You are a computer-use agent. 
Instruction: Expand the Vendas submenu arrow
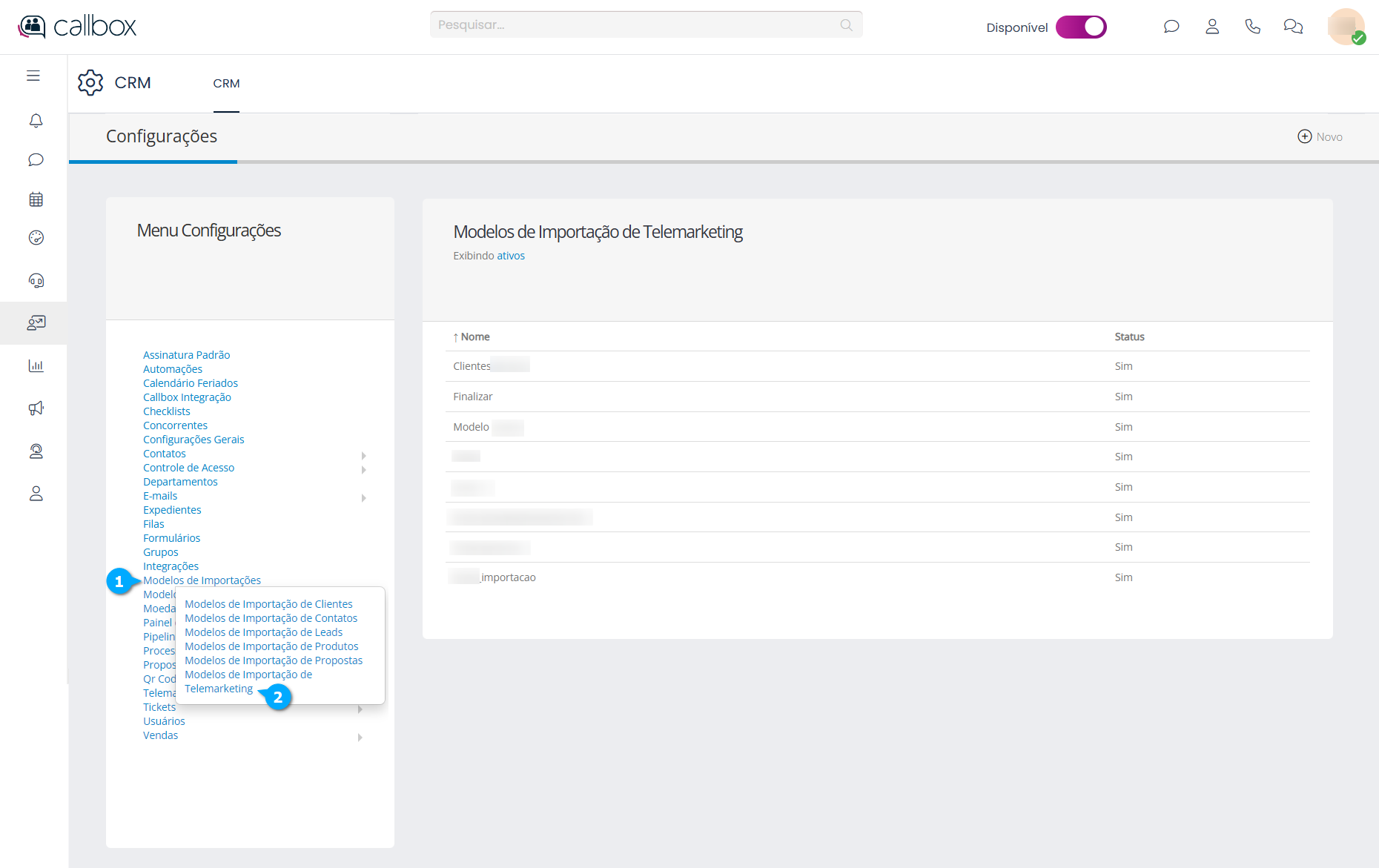pos(360,737)
